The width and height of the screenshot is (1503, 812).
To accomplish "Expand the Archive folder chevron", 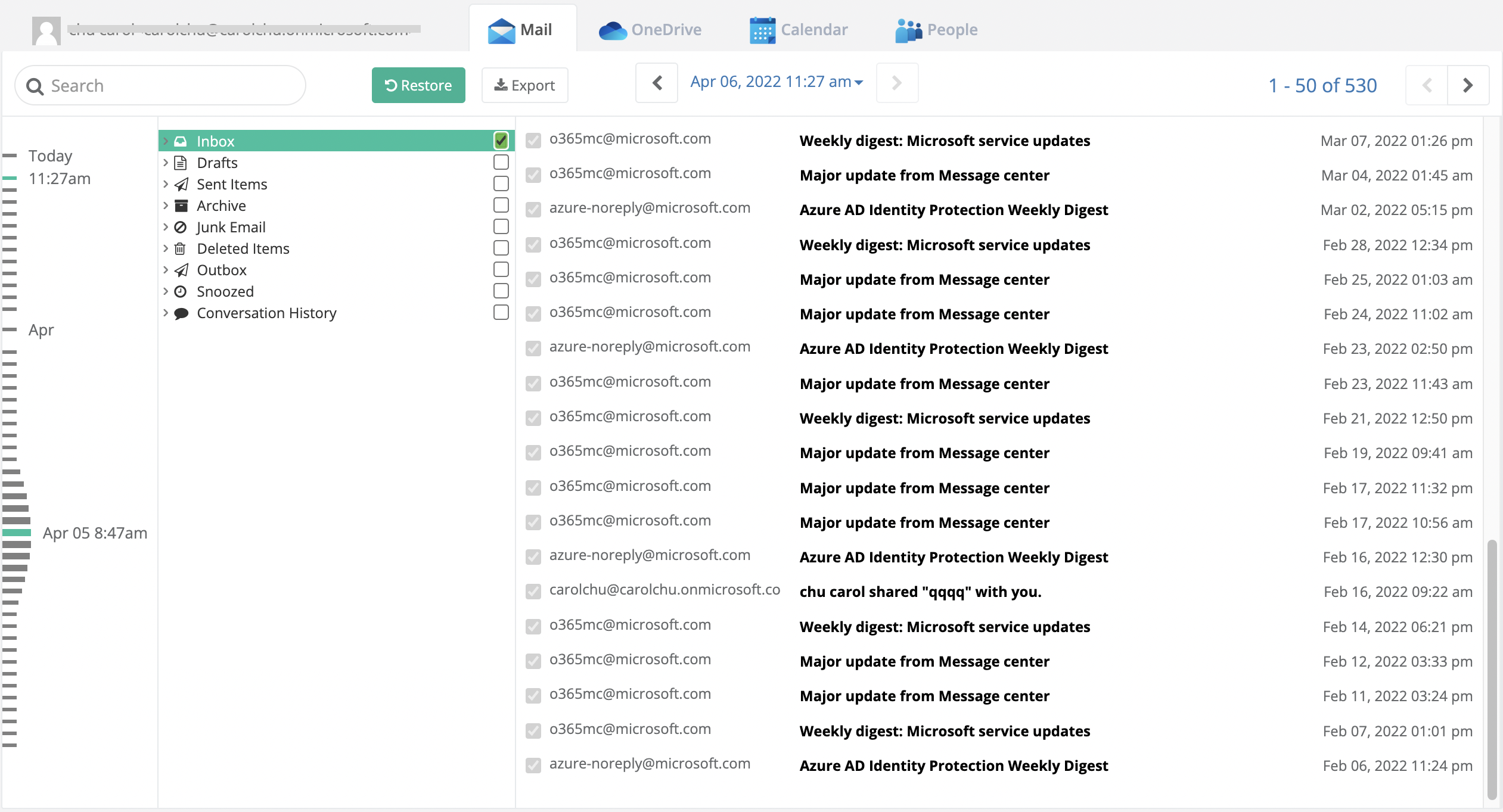I will (166, 206).
